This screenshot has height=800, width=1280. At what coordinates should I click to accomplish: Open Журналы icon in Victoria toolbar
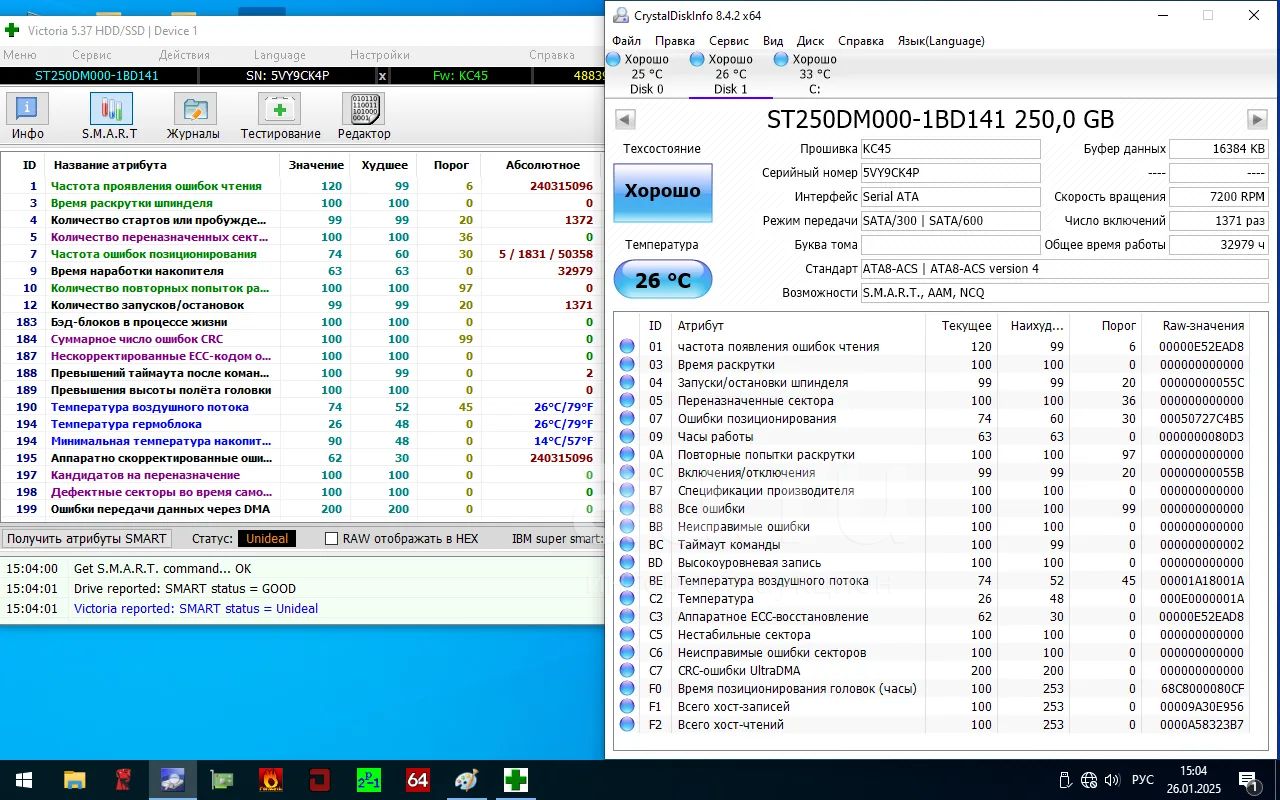click(193, 116)
